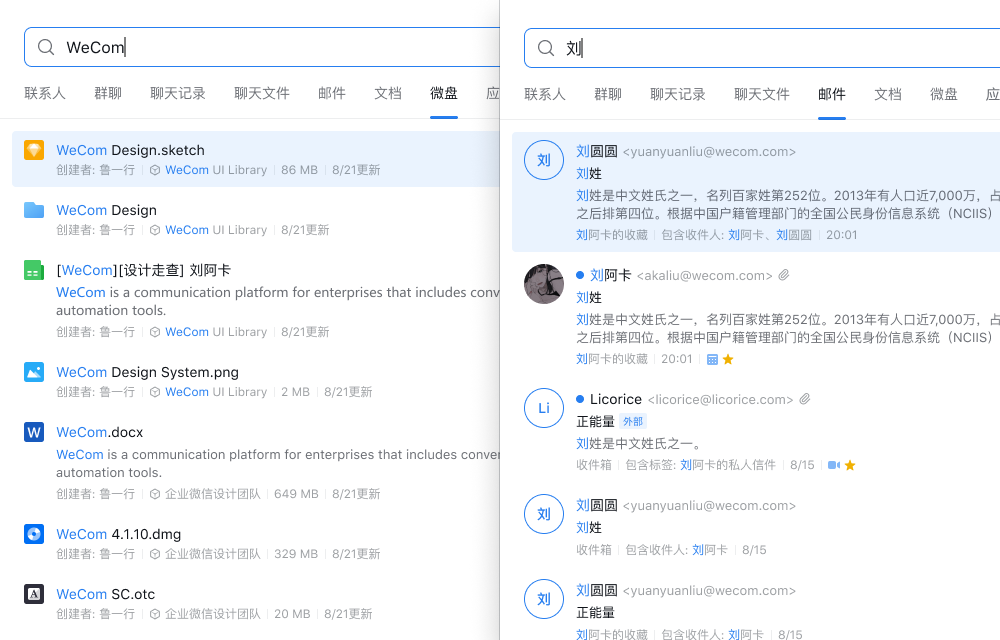Click the 刘 avatar of the 8/15 刘姓 email

pyautogui.click(x=544, y=514)
